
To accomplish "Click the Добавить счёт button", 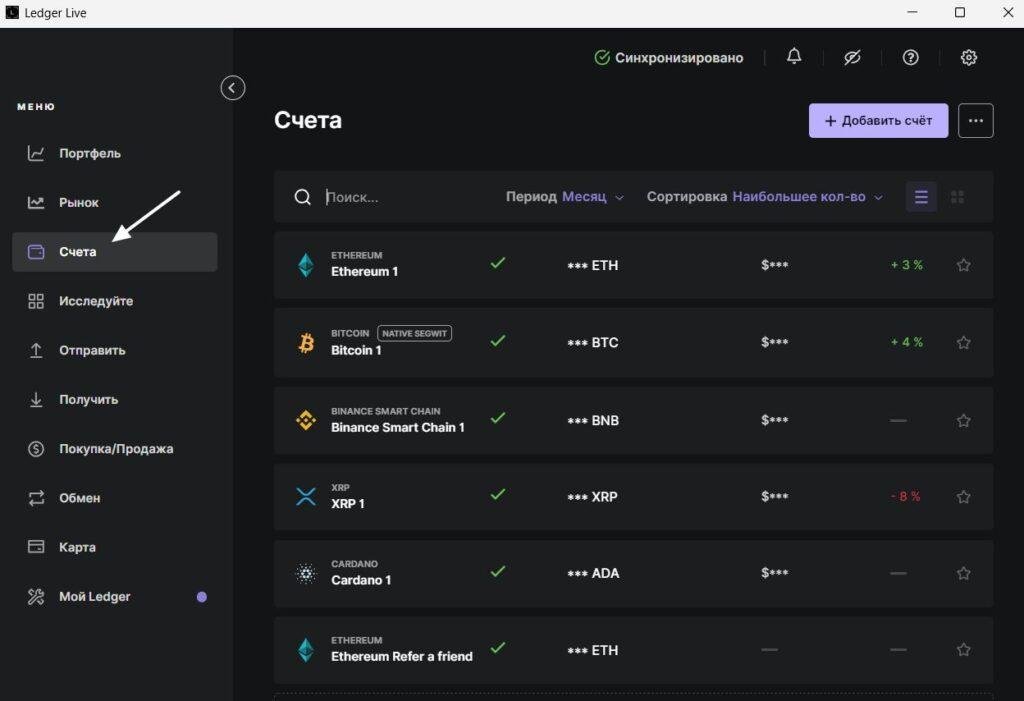I will (878, 120).
